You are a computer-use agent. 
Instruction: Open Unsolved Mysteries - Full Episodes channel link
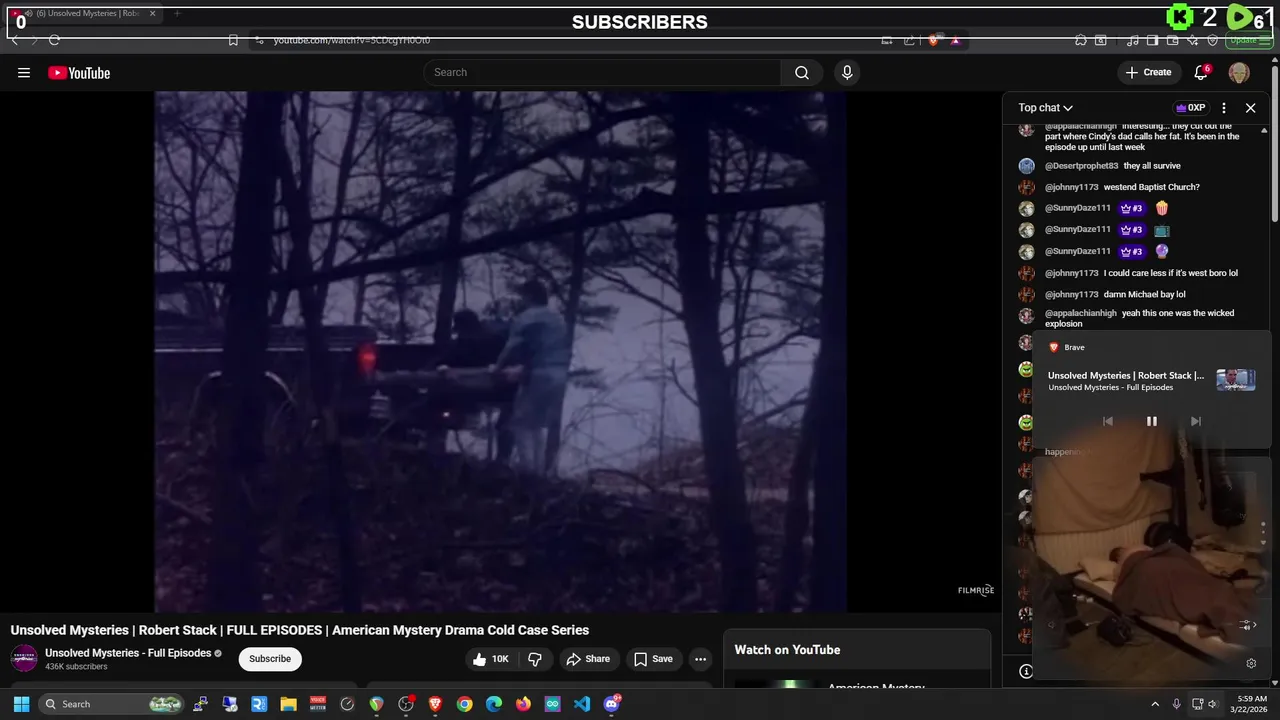click(128, 653)
